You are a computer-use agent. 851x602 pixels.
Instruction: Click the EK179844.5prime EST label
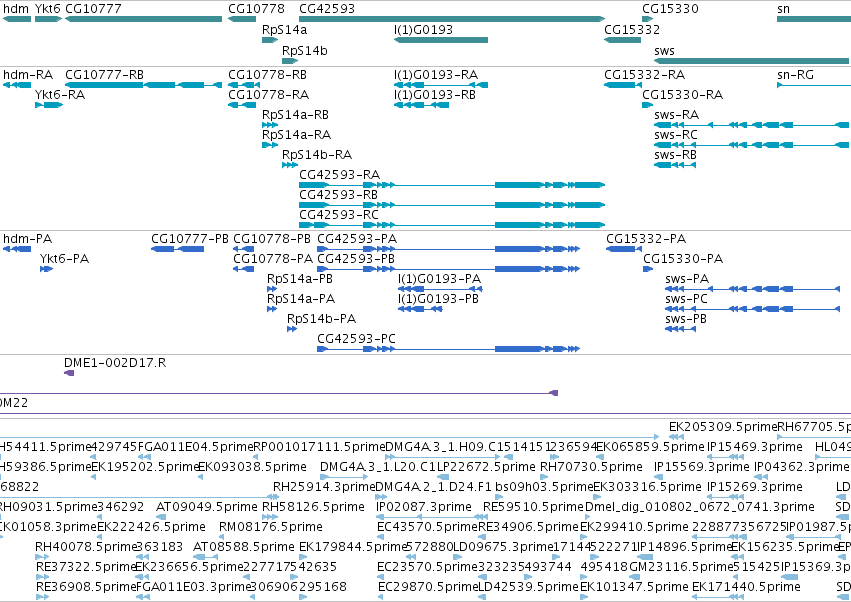point(353,547)
